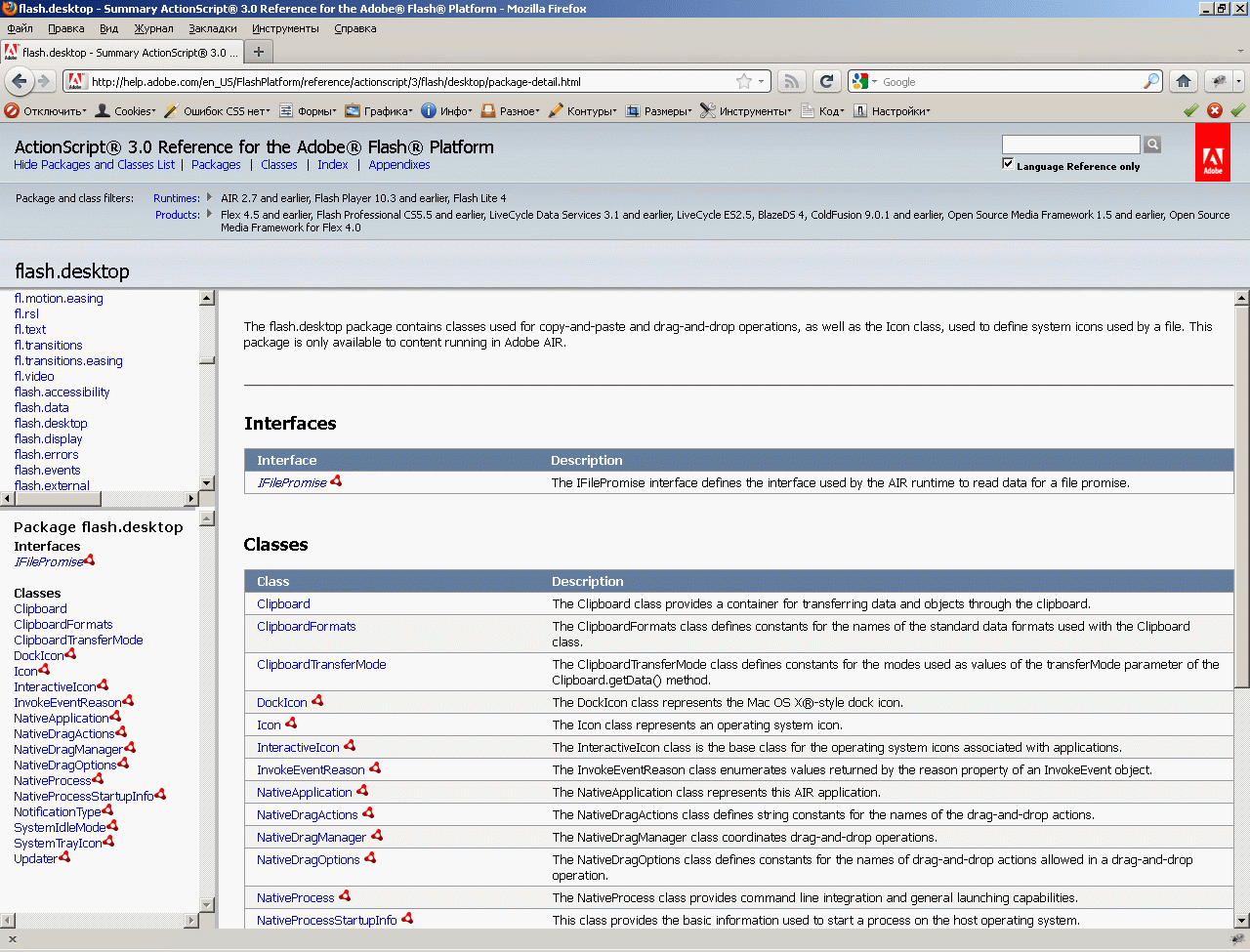1250x952 pixels.
Task: Toggle the 'Language Reference only' checkbox
Action: point(1008,164)
